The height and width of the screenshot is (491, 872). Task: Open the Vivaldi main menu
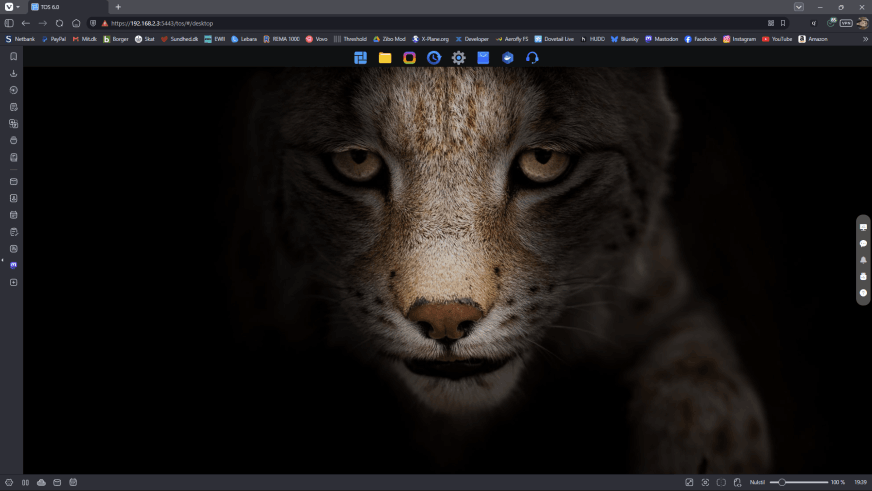12,7
